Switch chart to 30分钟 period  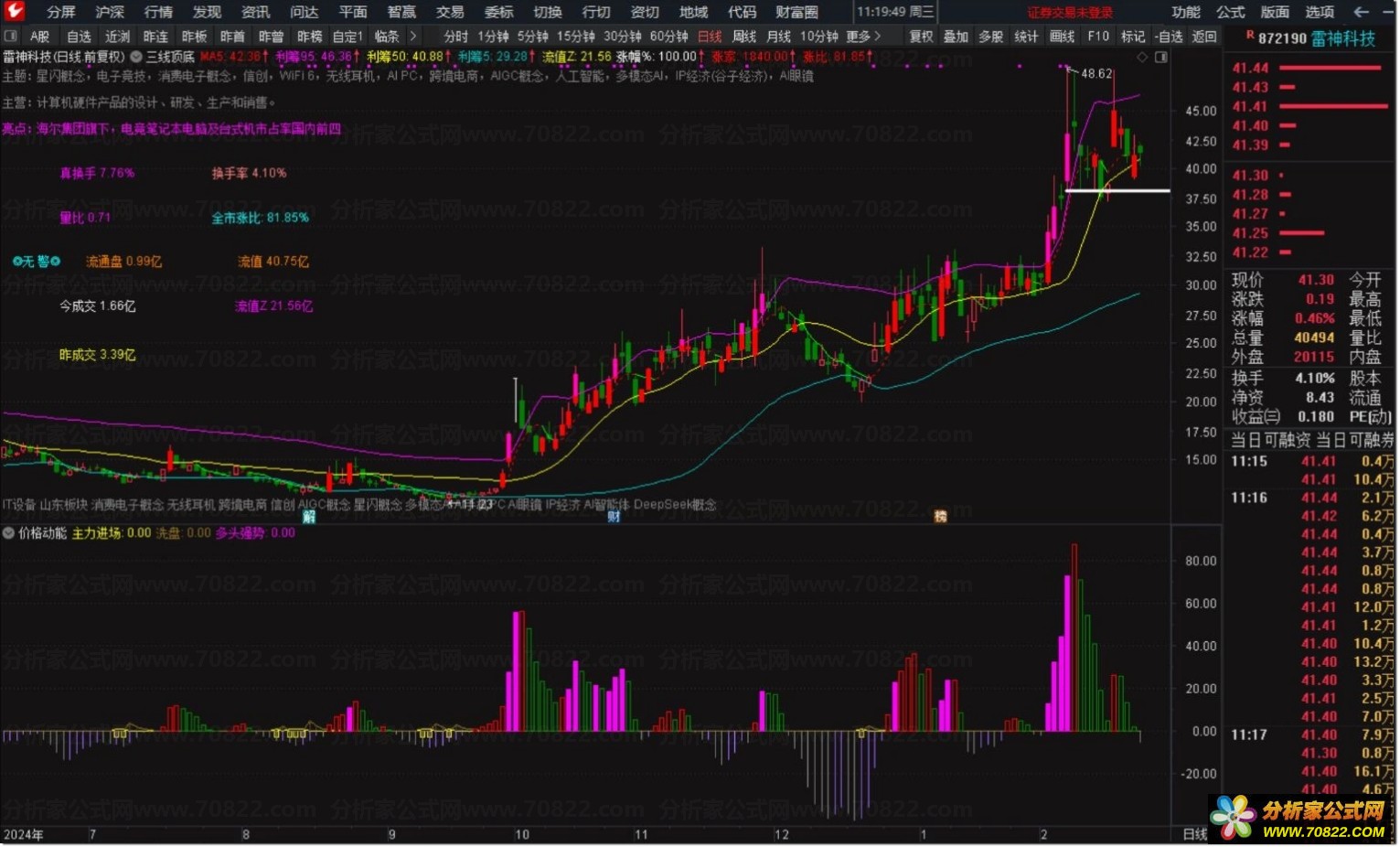pyautogui.click(x=622, y=37)
